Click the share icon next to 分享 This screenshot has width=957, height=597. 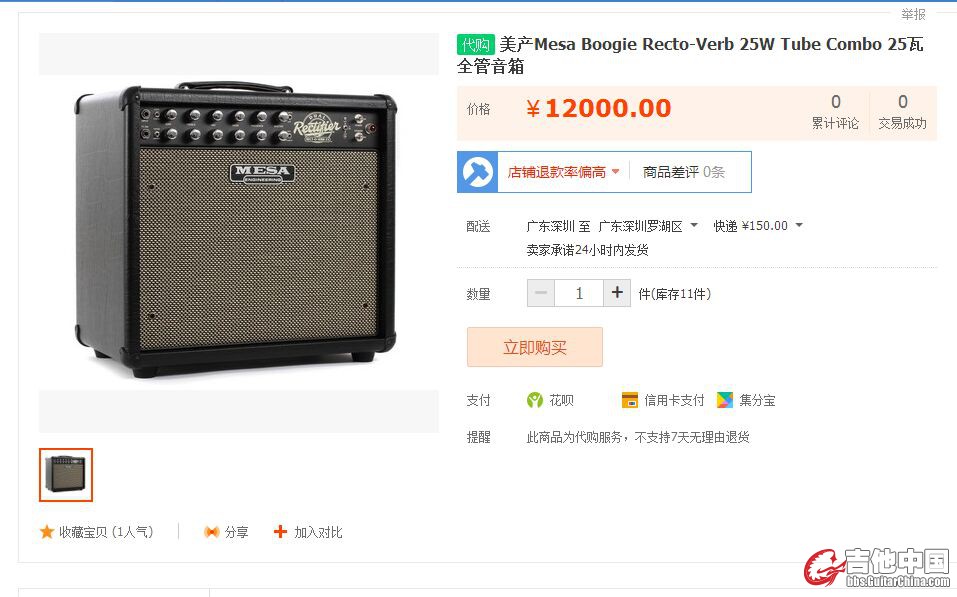click(x=211, y=532)
